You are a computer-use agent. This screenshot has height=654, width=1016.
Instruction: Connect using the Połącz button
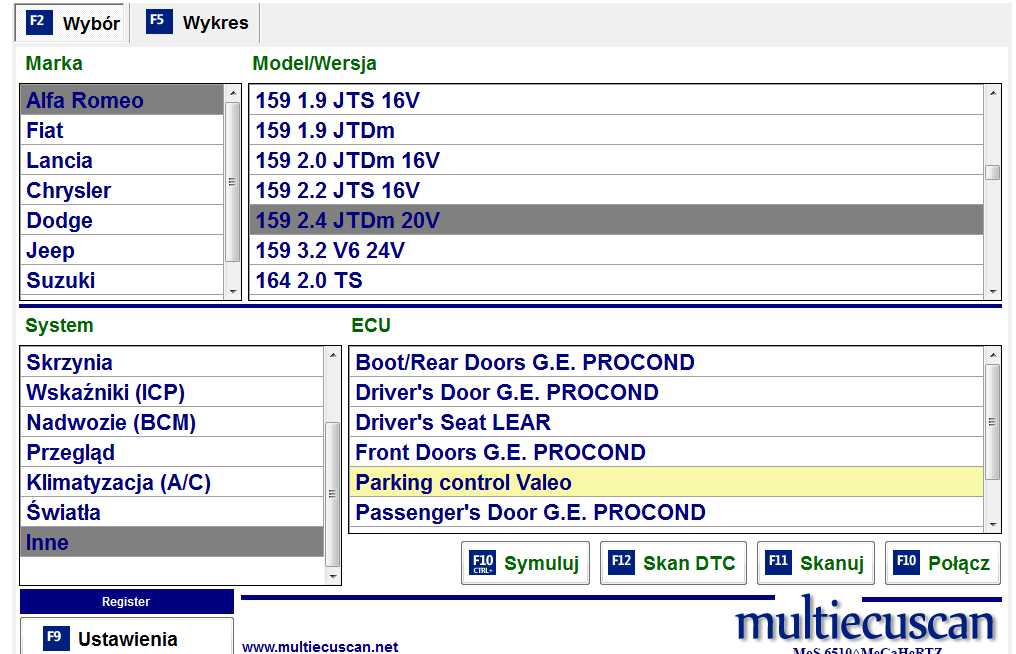[943, 563]
